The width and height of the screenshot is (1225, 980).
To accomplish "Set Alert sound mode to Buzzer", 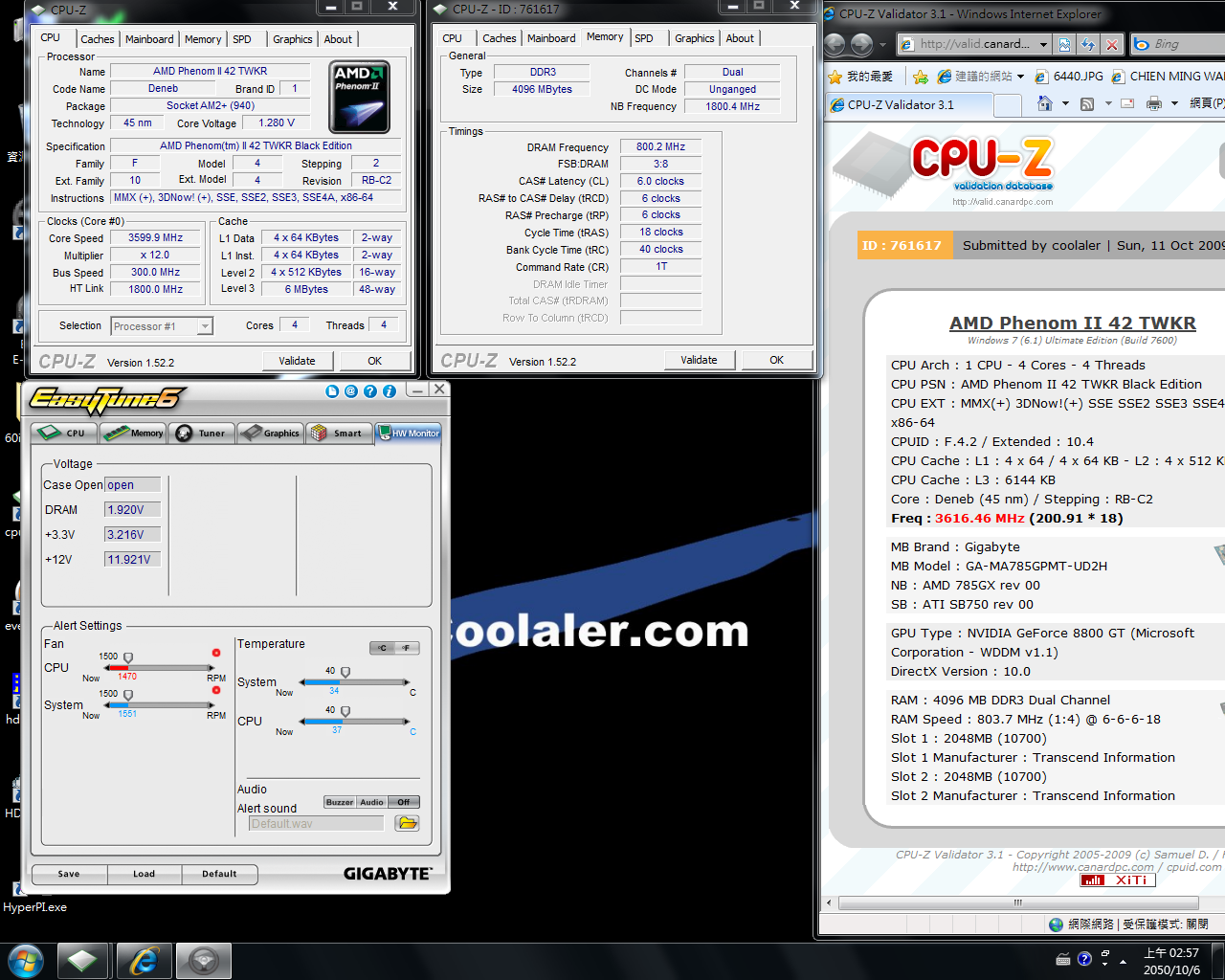I will [x=339, y=802].
